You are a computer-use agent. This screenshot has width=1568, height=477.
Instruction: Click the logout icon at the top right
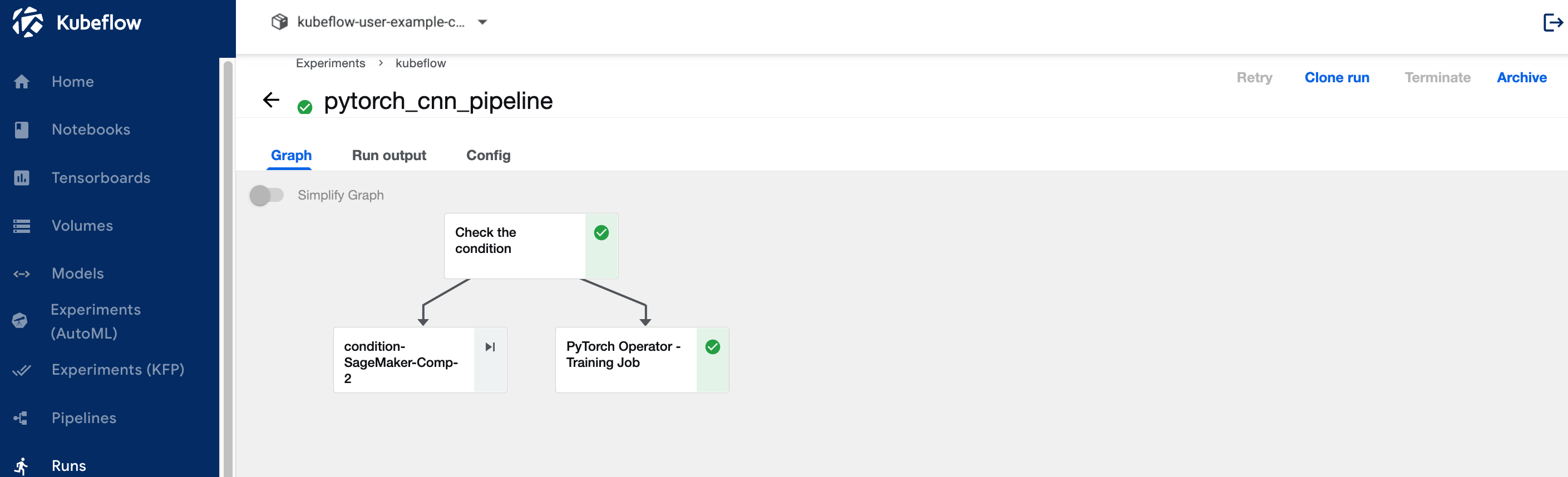click(x=1553, y=22)
